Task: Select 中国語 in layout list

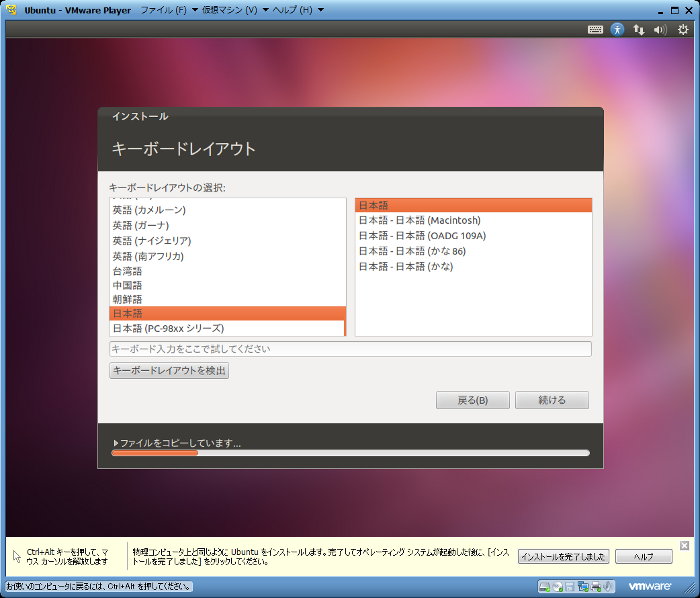Action: [x=227, y=286]
